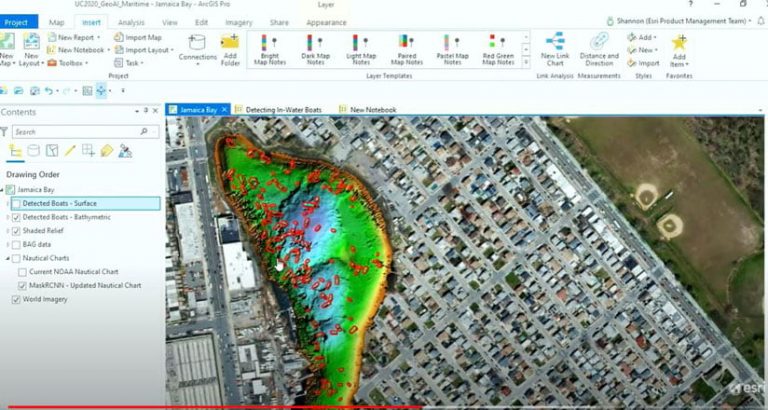Collapse the Nautical Charts group
The width and height of the screenshot is (768, 410).
[8, 258]
